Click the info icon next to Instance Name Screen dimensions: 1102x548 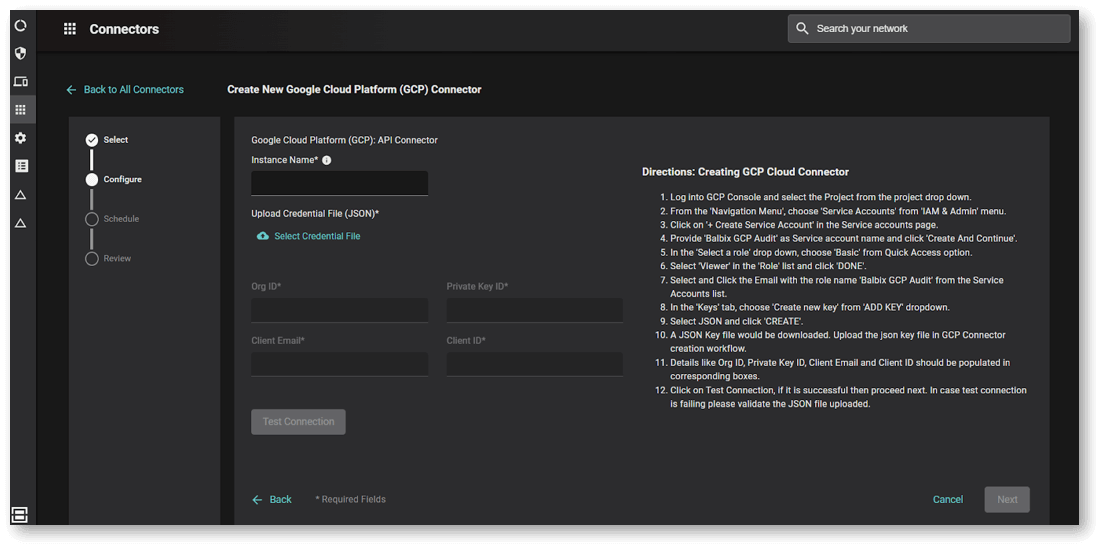click(x=327, y=160)
